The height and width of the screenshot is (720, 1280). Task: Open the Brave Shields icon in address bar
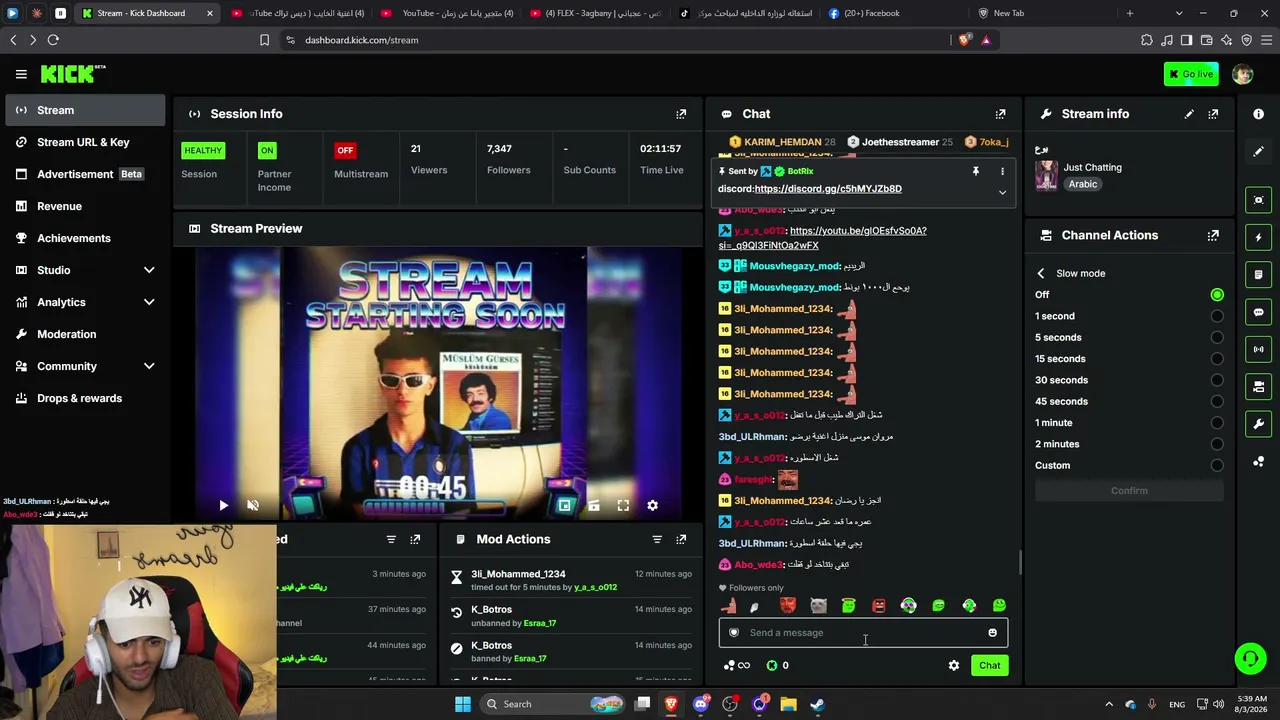pos(964,40)
